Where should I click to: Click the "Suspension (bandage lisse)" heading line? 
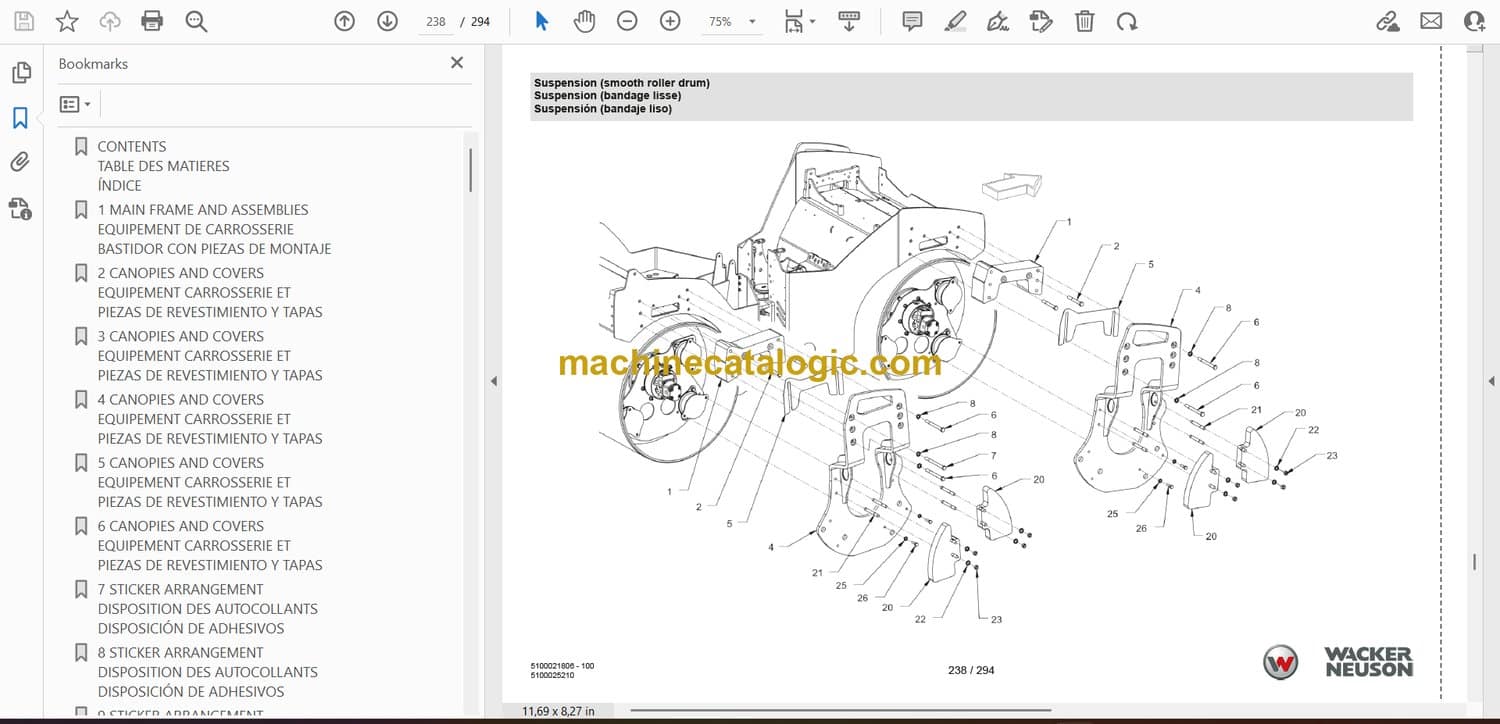[607, 96]
